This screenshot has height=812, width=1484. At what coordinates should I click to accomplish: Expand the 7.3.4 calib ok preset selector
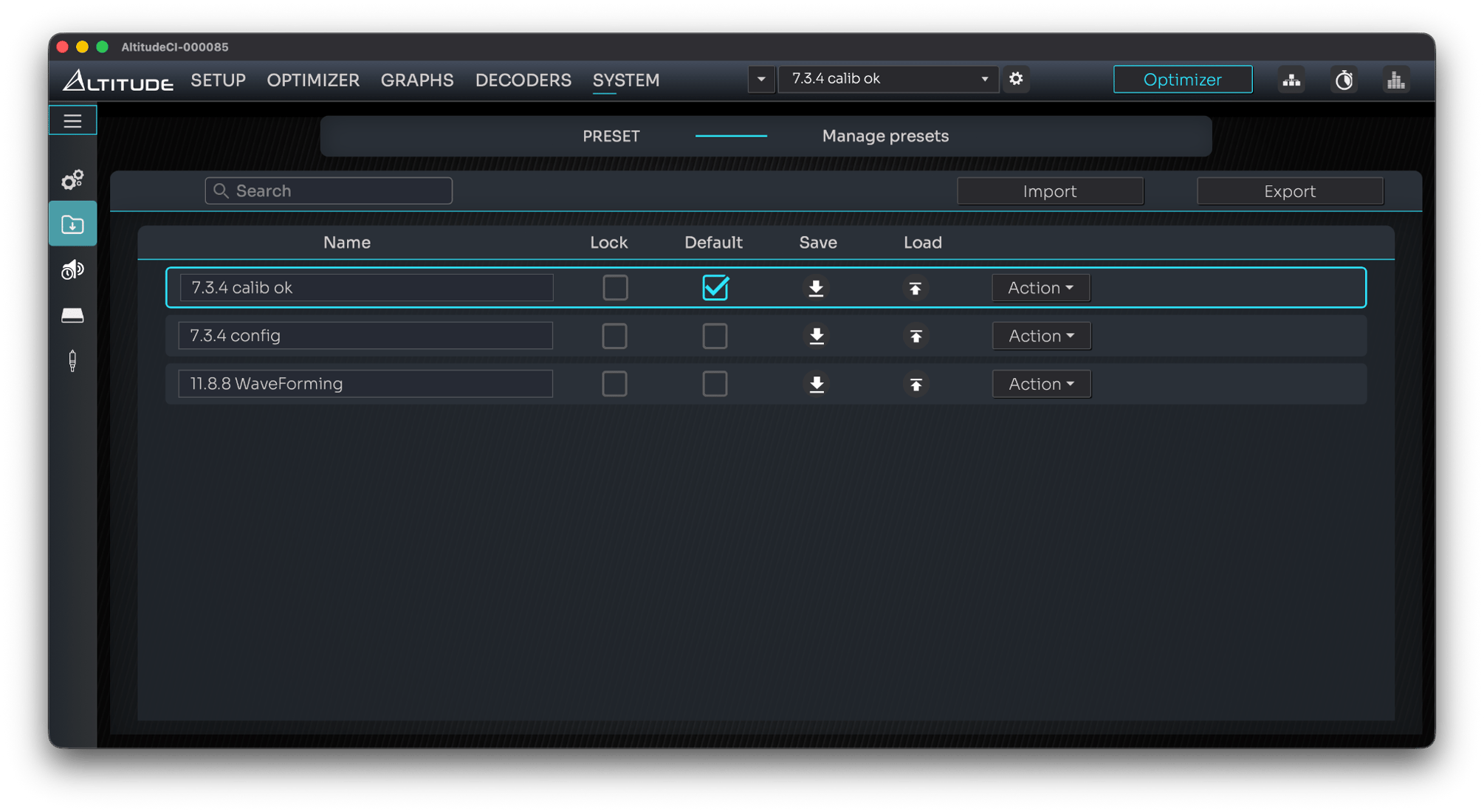pyautogui.click(x=889, y=79)
